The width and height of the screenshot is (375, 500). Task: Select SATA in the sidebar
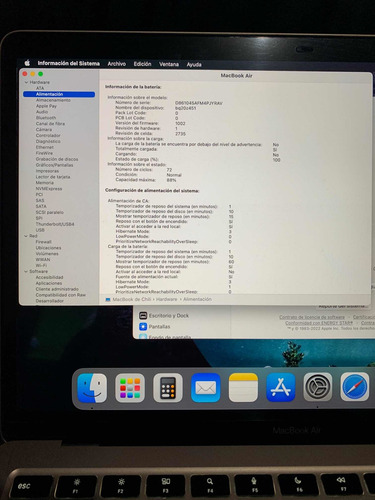tap(41, 206)
